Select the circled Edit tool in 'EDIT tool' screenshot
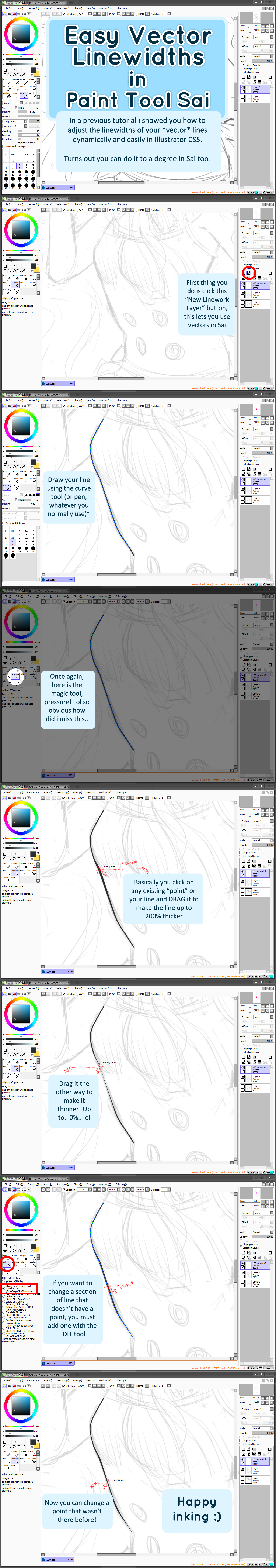Image resolution: width=276 pixels, height=1568 pixels. 7,1264
